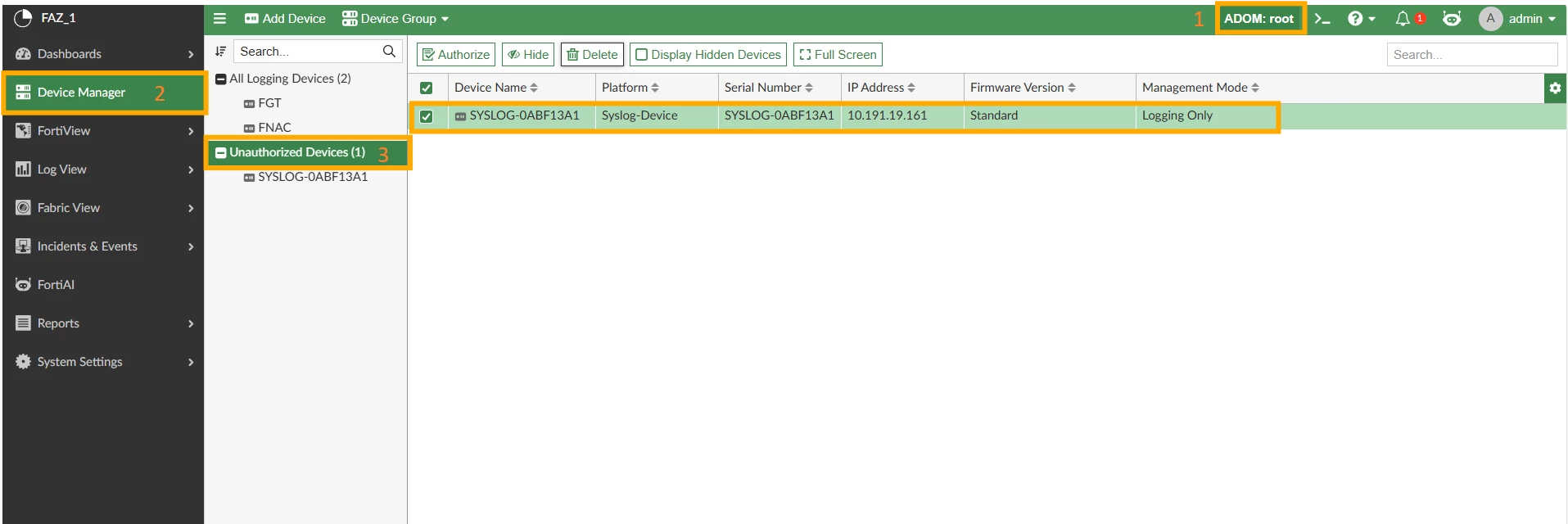The image size is (1568, 524).
Task: Click the Reports sidebar icon
Action: 23,323
